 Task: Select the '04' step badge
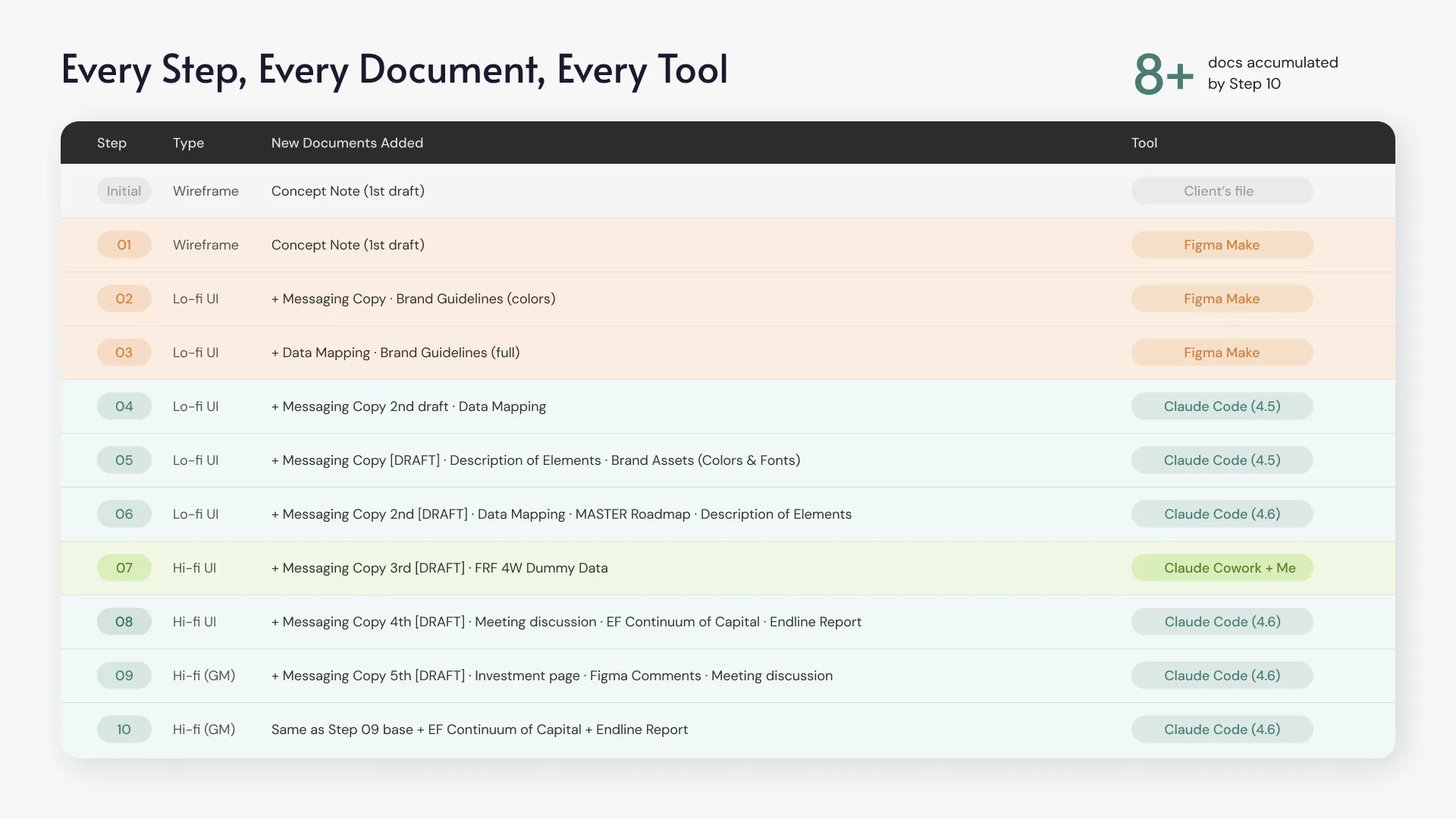point(124,406)
